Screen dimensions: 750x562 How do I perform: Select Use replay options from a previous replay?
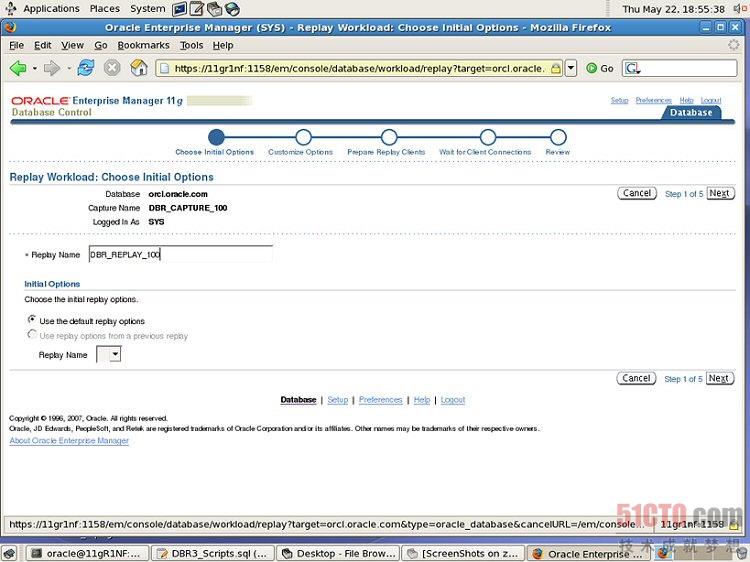coord(32,335)
